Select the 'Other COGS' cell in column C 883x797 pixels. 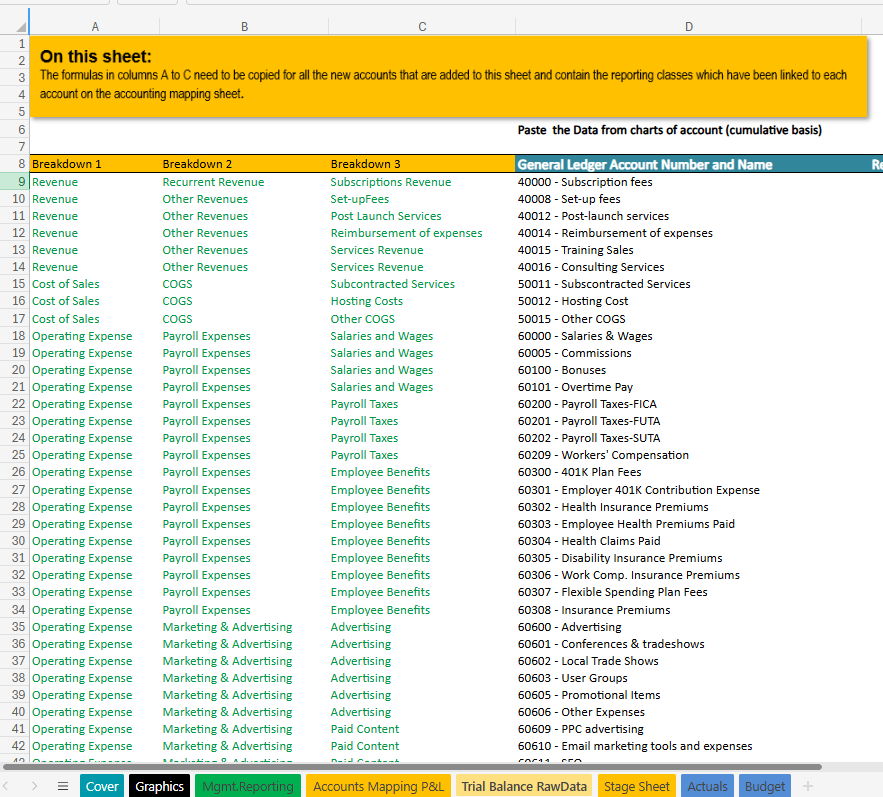(x=422, y=319)
